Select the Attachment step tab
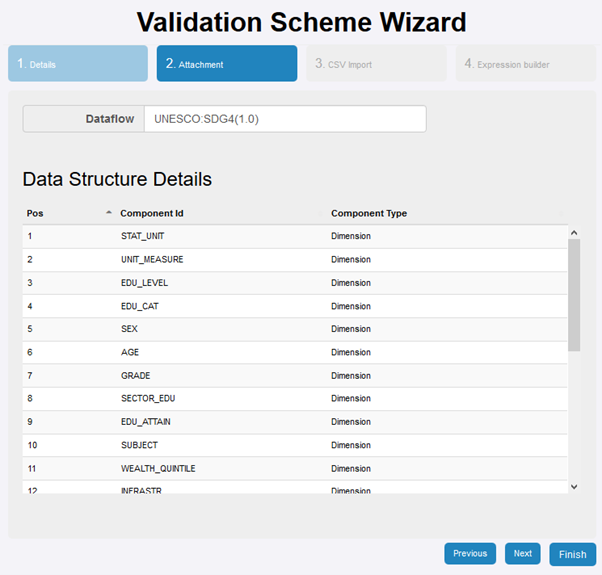This screenshot has width=602, height=575. [226, 64]
